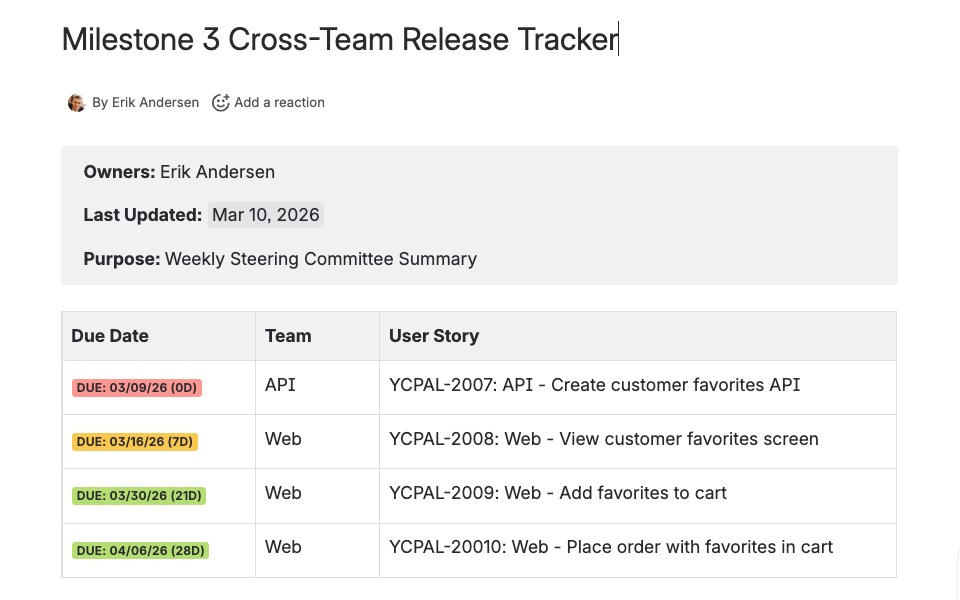Click the yellow DUE: 03/16/26 (7D) status label

coord(134,442)
